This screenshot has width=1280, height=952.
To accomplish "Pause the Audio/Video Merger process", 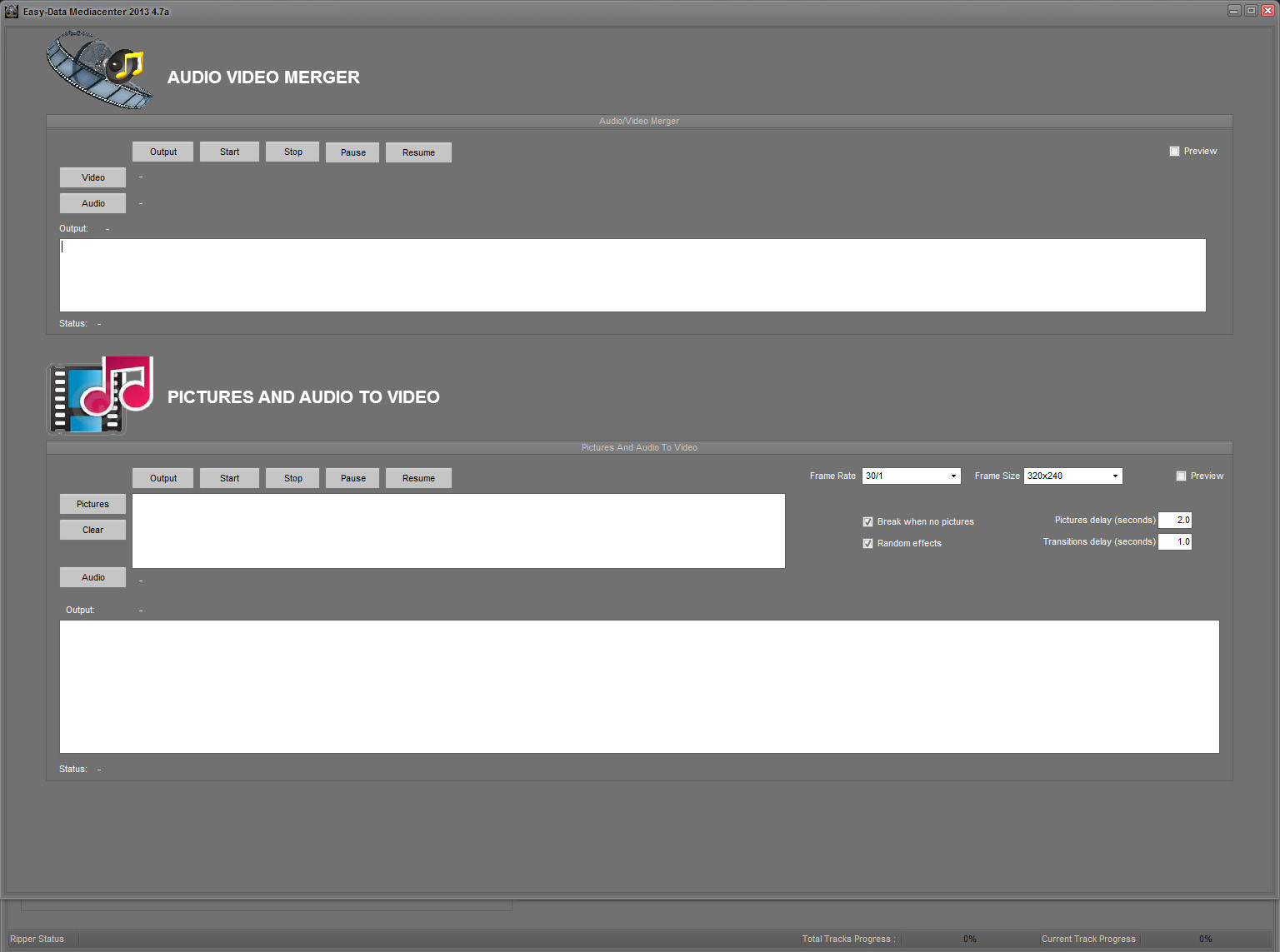I will pos(352,152).
